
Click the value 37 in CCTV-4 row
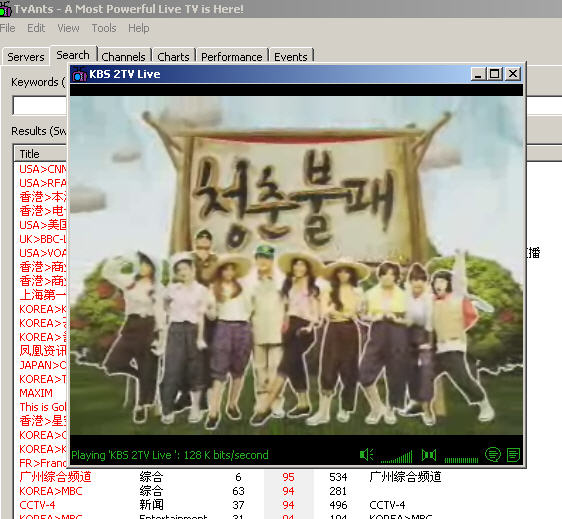click(x=238, y=505)
